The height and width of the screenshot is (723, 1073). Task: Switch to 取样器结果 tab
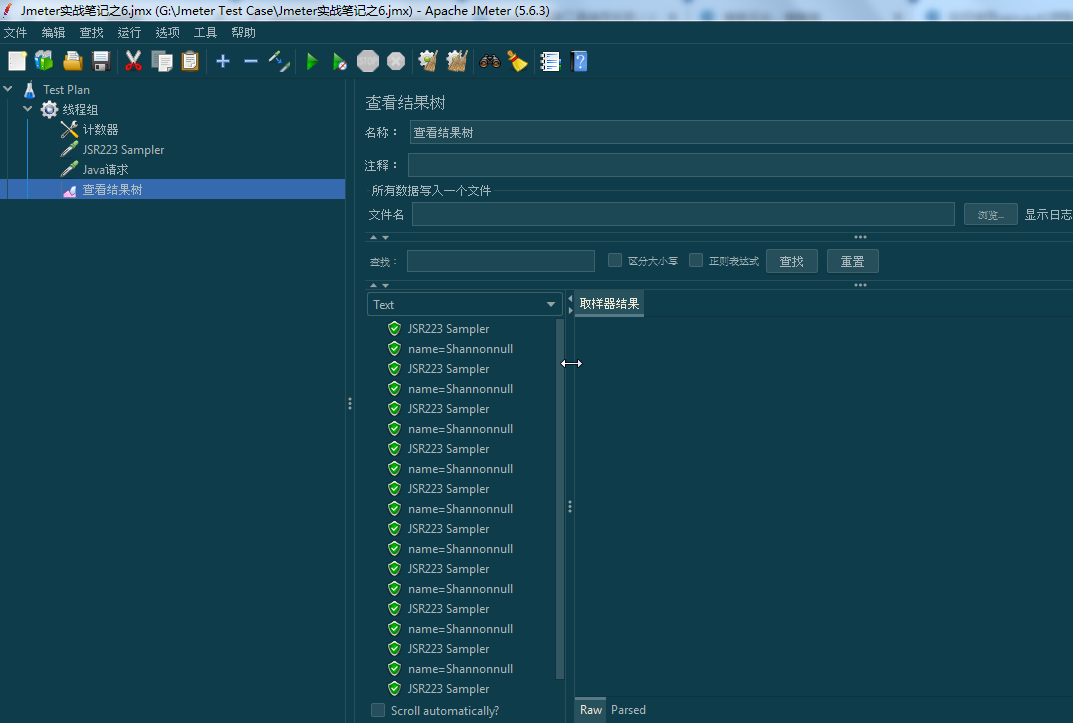coord(609,304)
